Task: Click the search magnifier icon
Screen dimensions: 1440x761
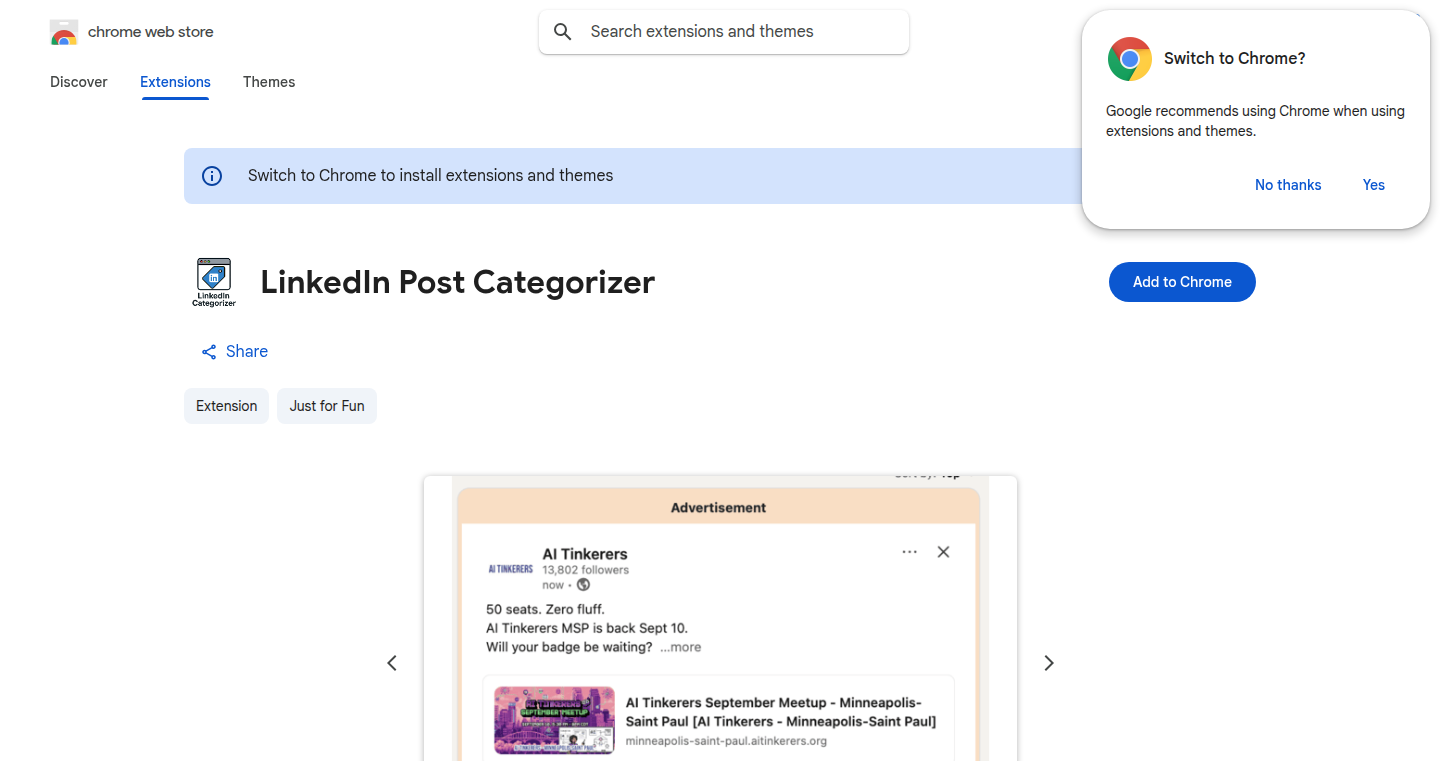Action: (563, 32)
